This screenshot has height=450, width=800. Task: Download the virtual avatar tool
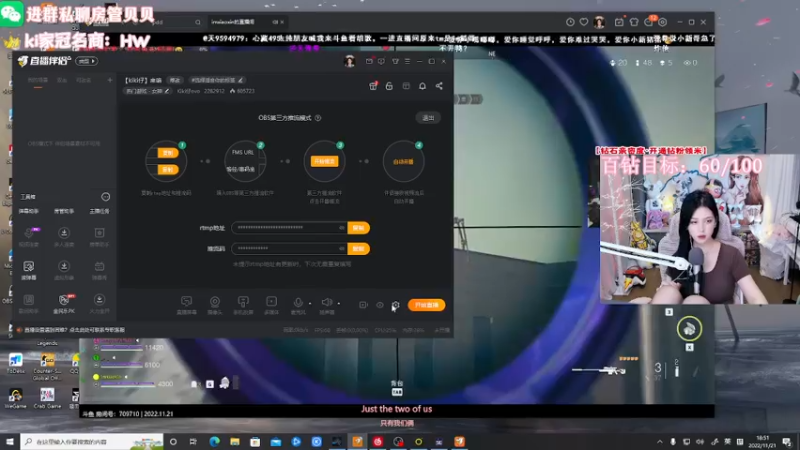[x=64, y=270]
